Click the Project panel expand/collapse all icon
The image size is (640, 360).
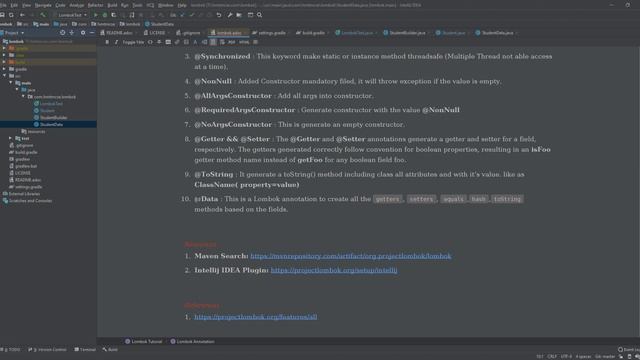(72, 33)
